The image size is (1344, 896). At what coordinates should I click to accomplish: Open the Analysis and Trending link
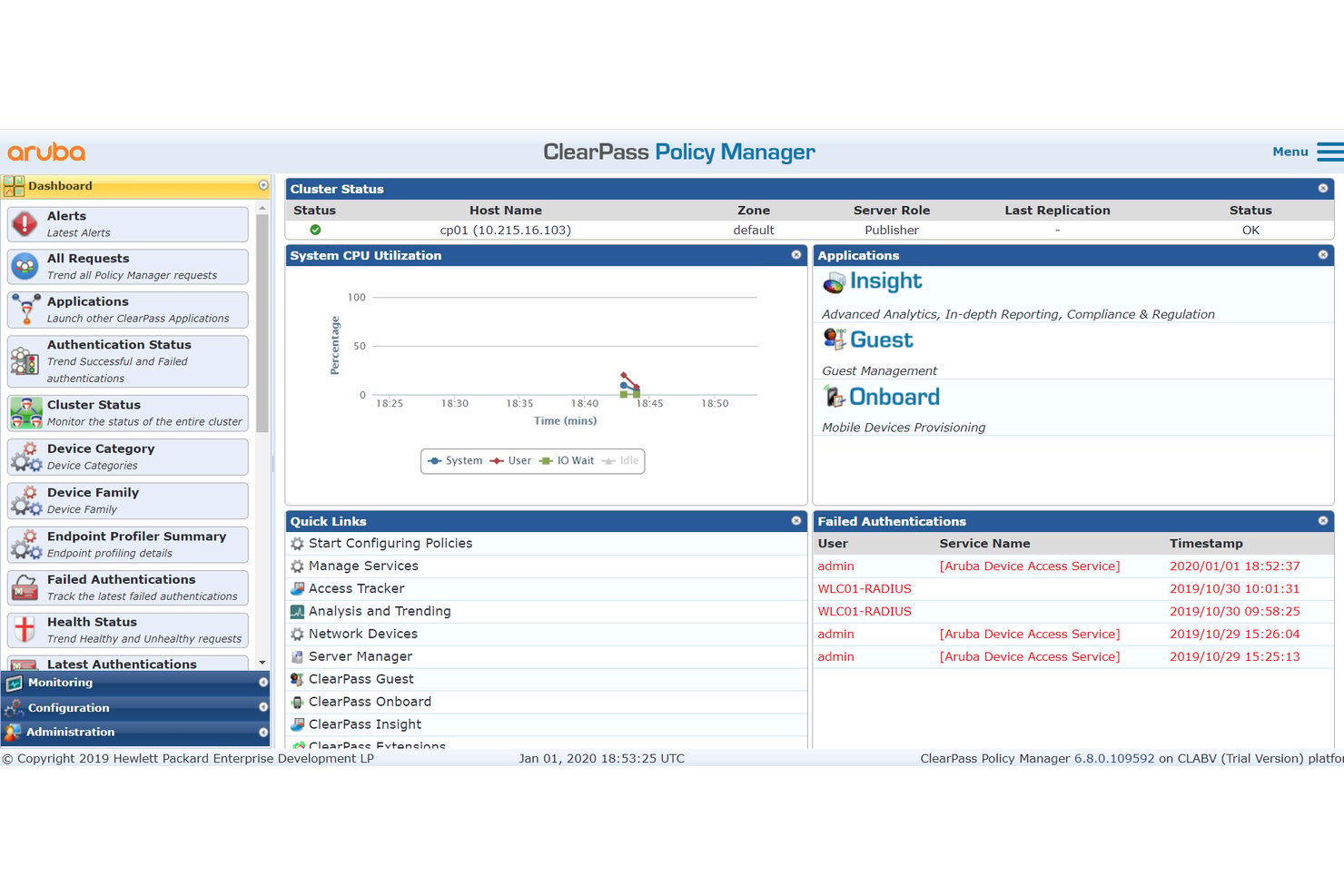pyautogui.click(x=380, y=612)
